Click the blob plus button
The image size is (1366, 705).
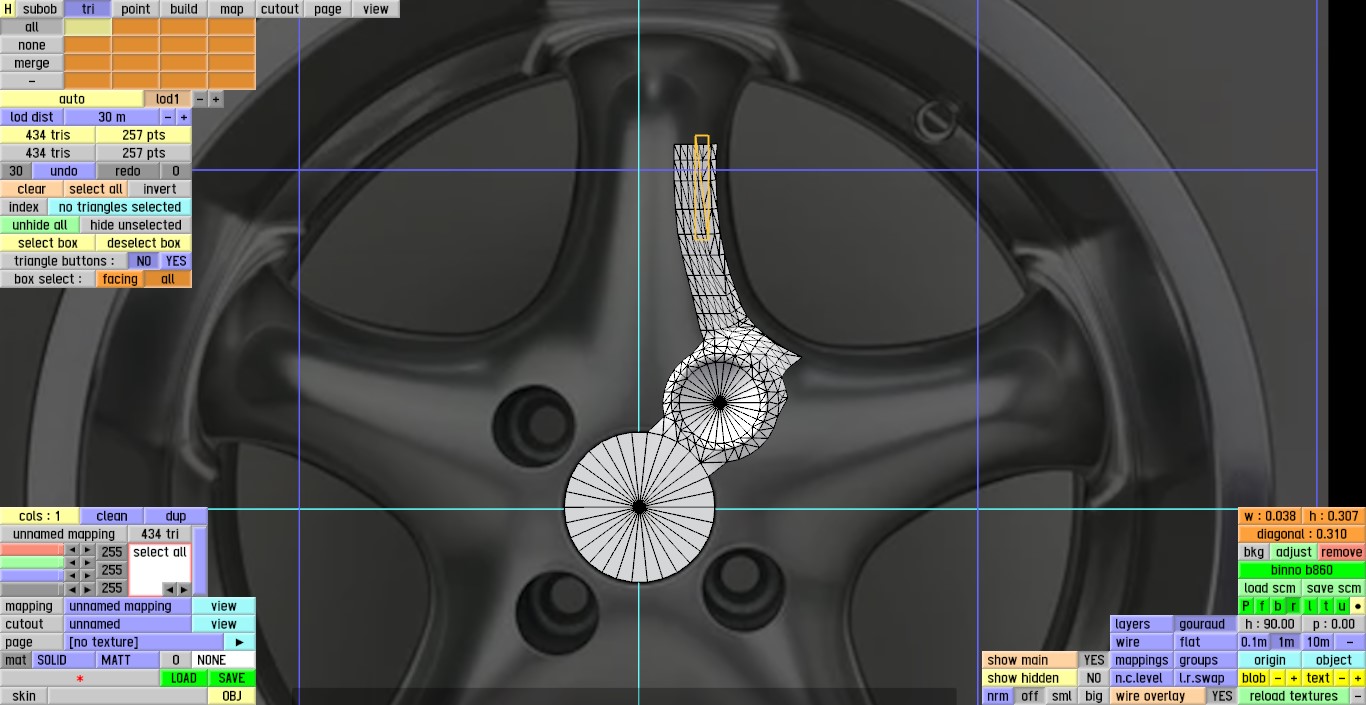pos(1293,678)
